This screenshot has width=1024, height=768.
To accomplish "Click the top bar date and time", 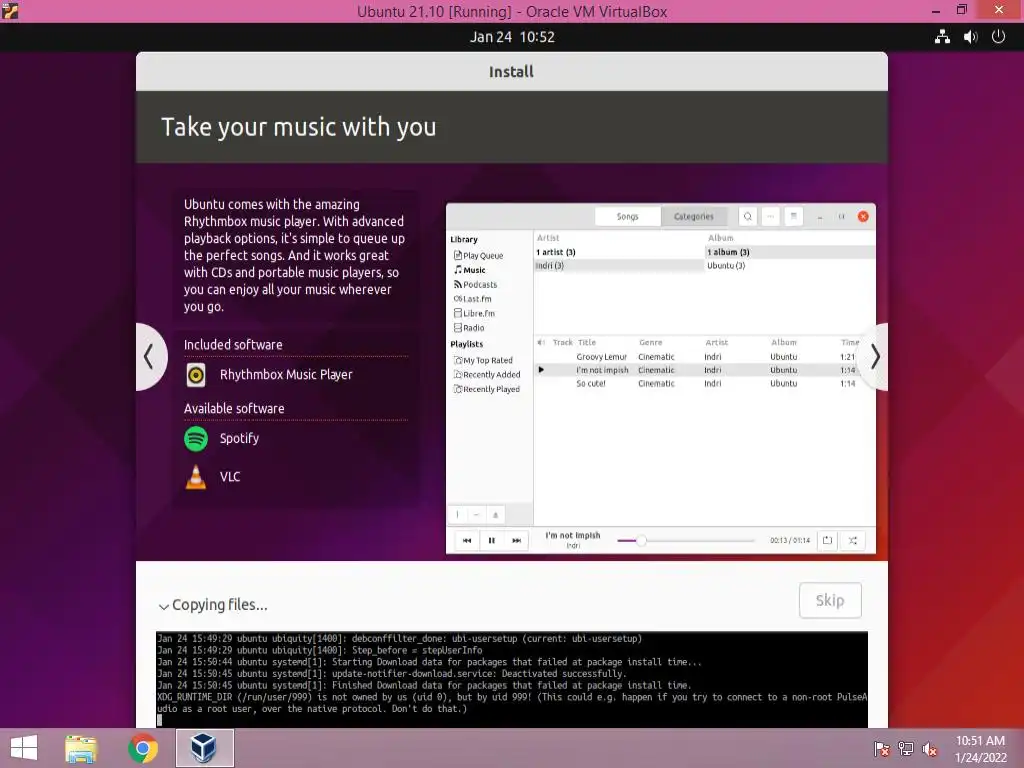I will [512, 37].
